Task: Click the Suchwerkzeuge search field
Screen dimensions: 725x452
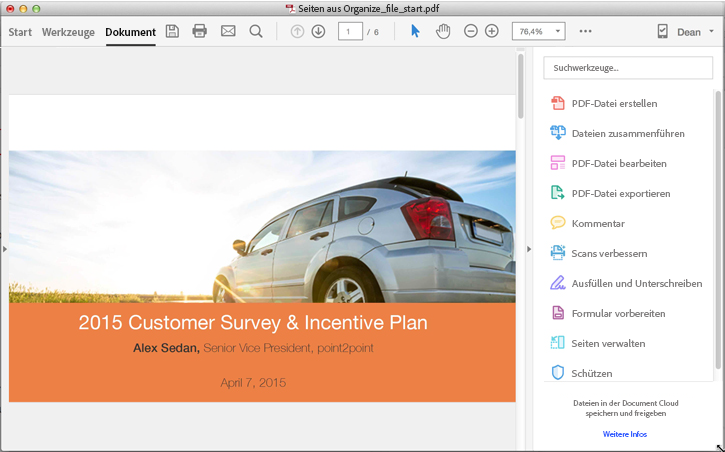Action: 627,68
